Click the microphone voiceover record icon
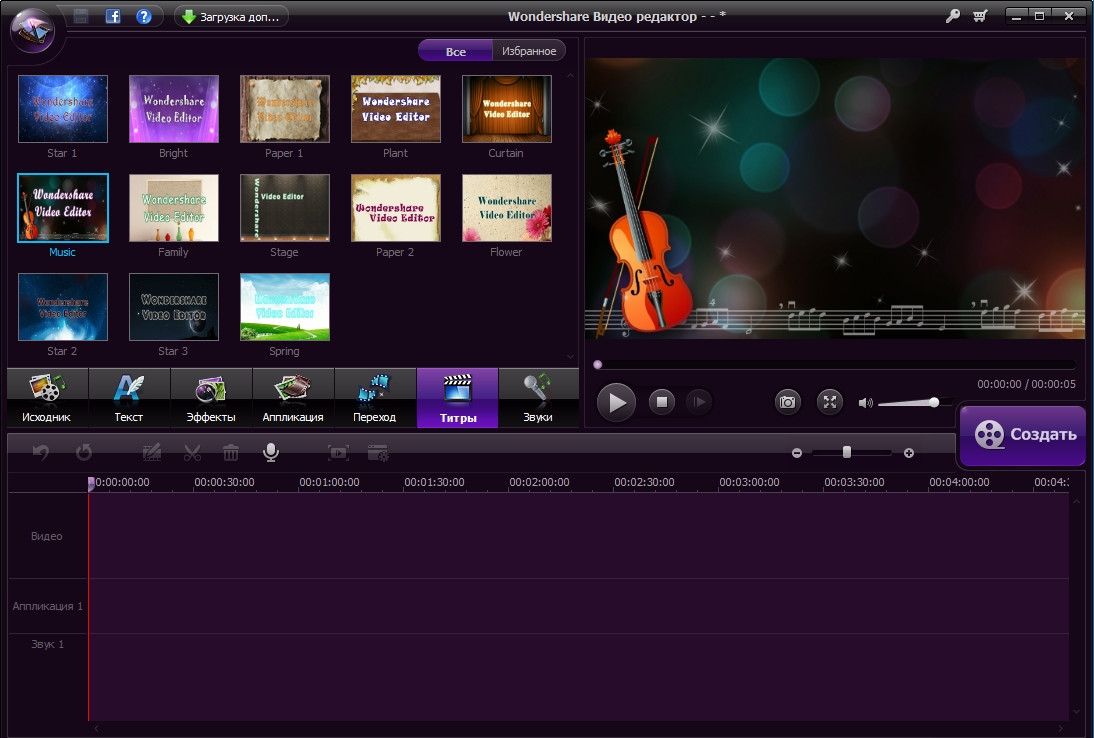 271,452
